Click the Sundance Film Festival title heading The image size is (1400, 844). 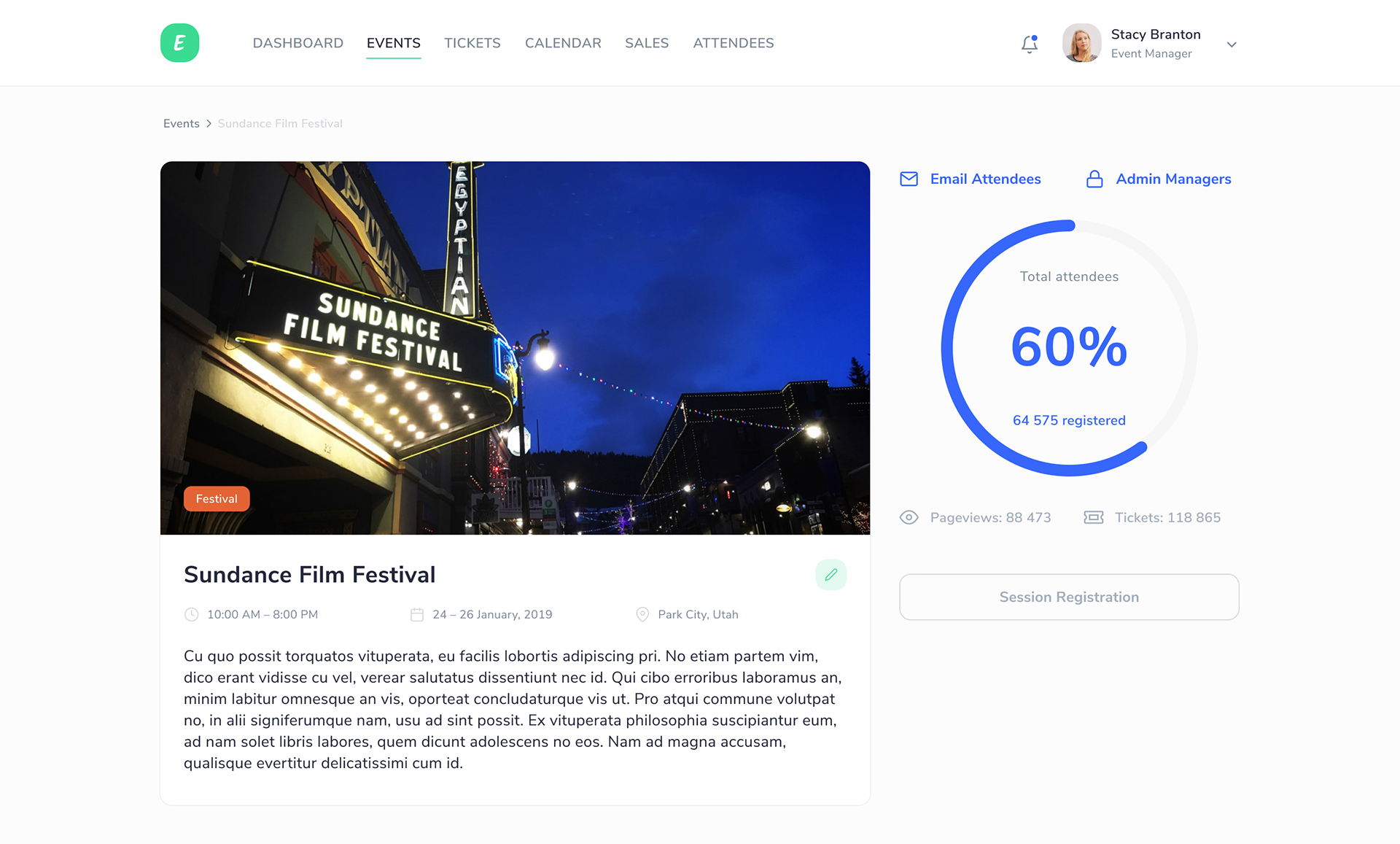click(x=309, y=575)
